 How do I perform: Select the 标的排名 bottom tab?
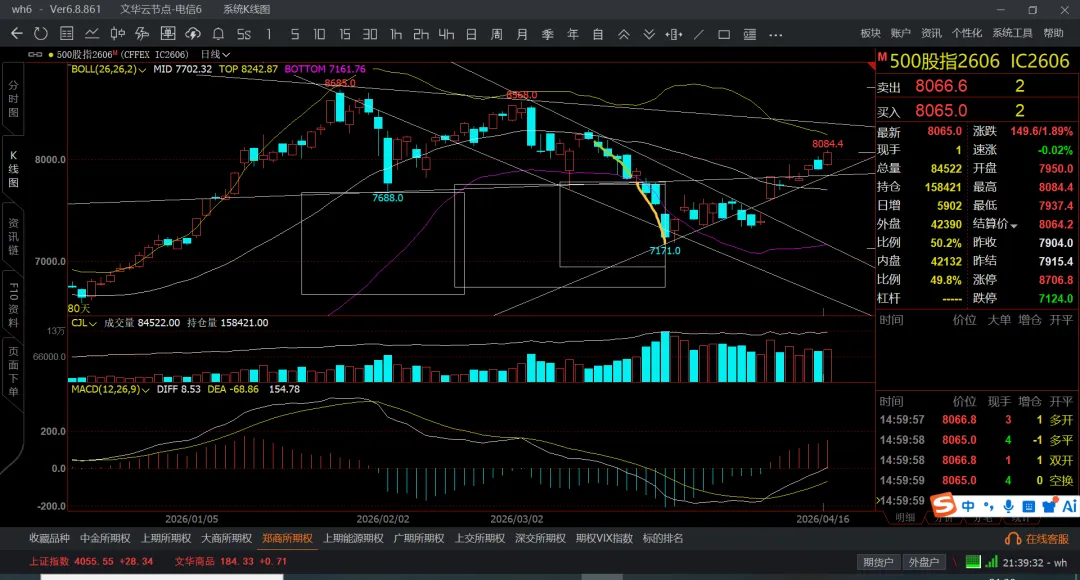tap(663, 539)
